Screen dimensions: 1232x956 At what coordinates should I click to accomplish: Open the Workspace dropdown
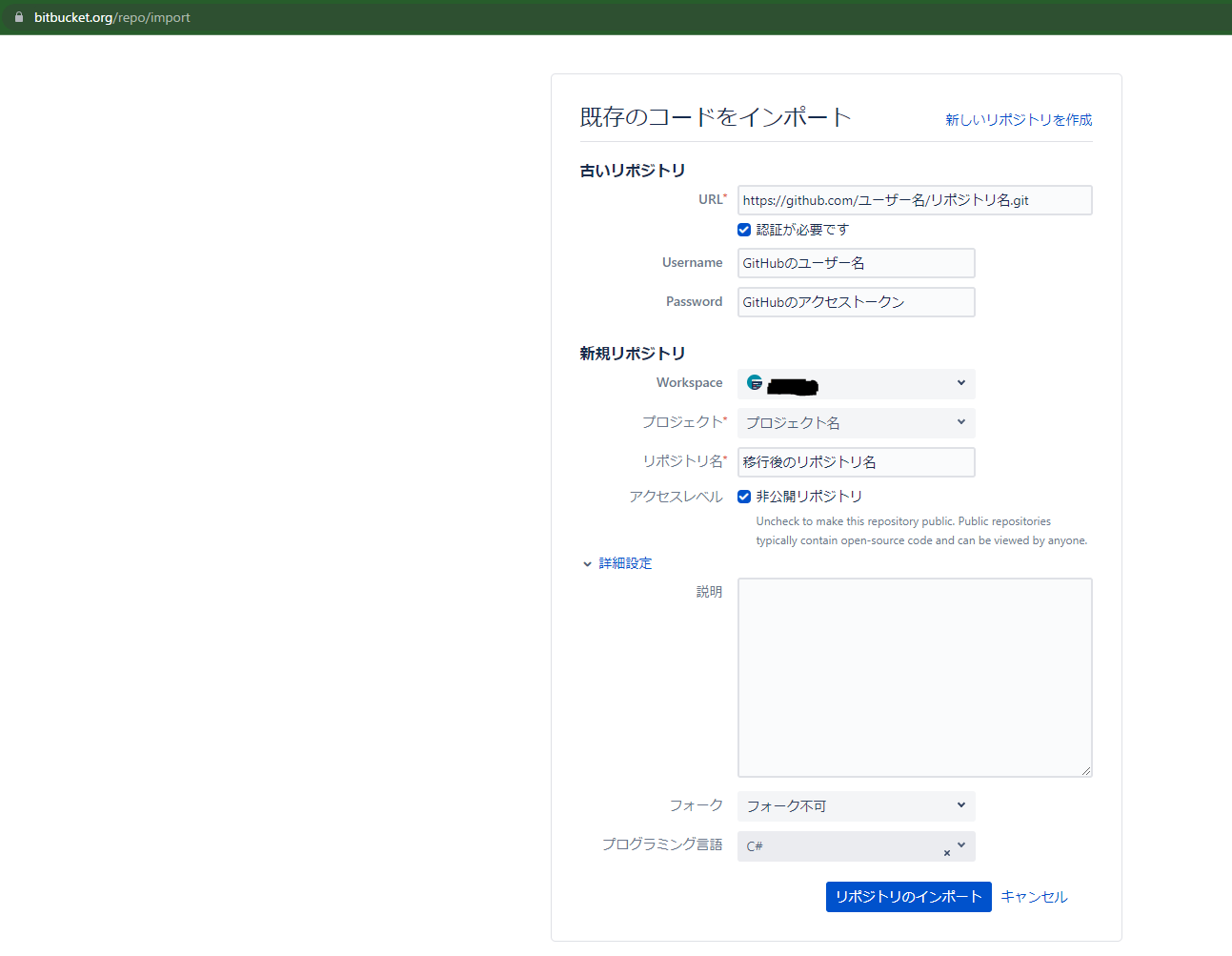click(857, 384)
